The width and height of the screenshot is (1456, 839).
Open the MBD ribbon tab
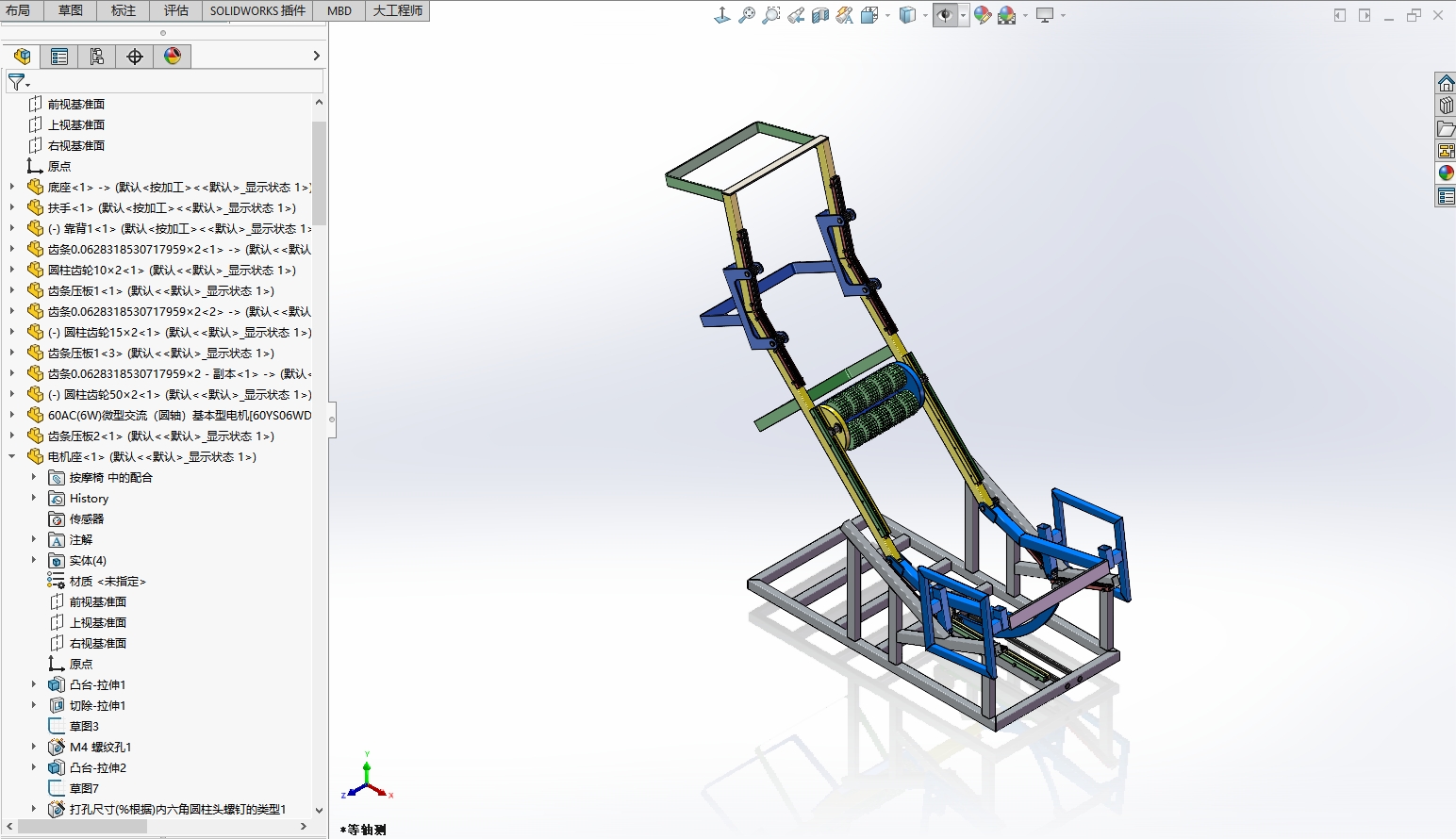click(339, 10)
